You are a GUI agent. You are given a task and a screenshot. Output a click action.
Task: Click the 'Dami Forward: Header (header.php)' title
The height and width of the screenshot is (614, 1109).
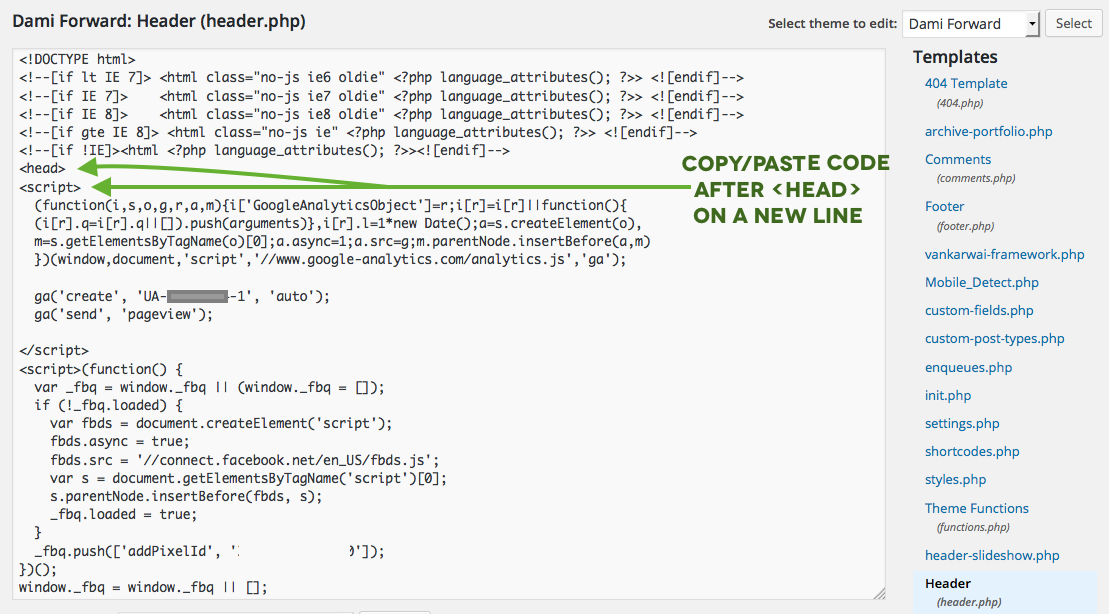(x=159, y=21)
